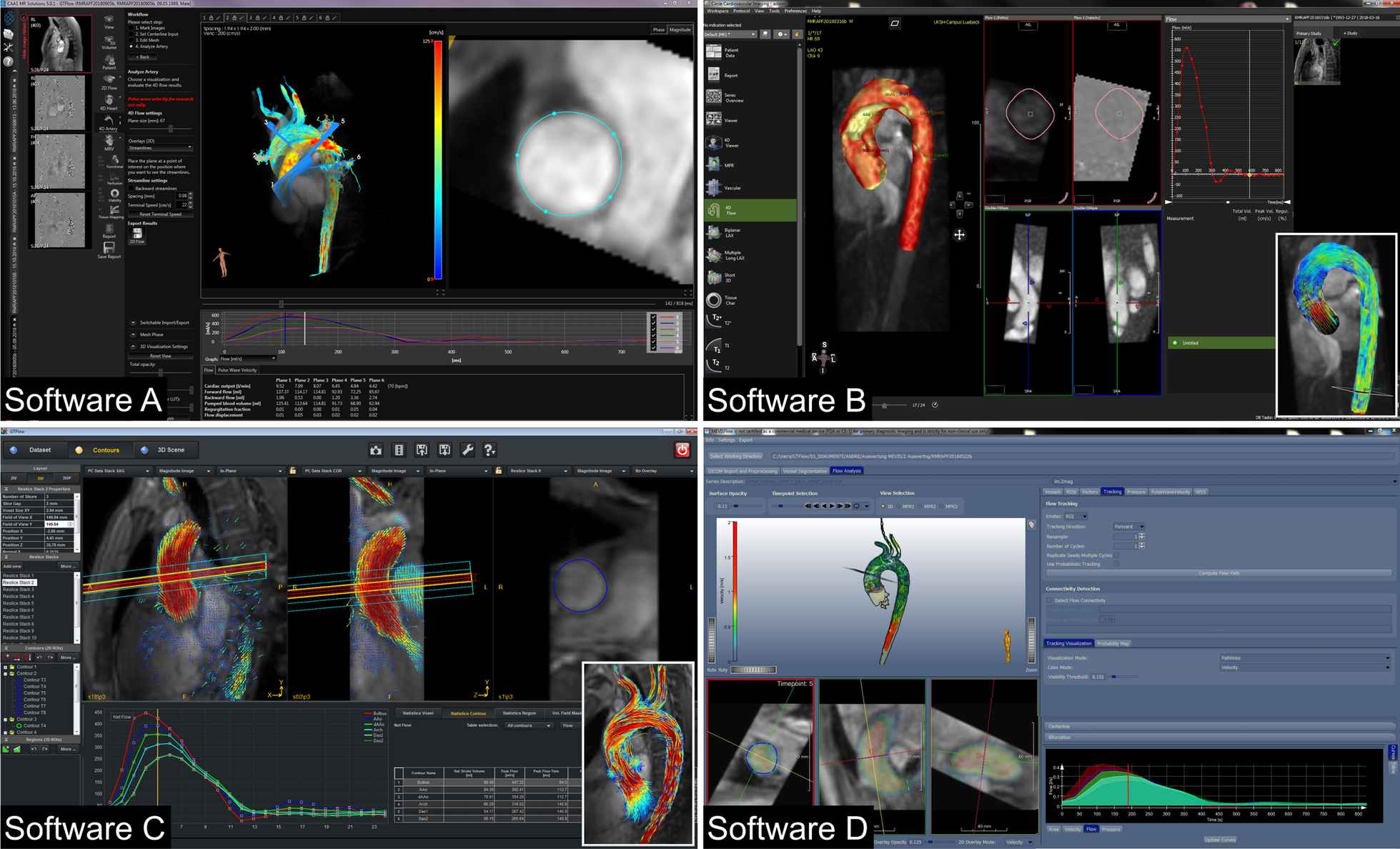Expand the Contour 1 tree node in Software C

point(6,667)
